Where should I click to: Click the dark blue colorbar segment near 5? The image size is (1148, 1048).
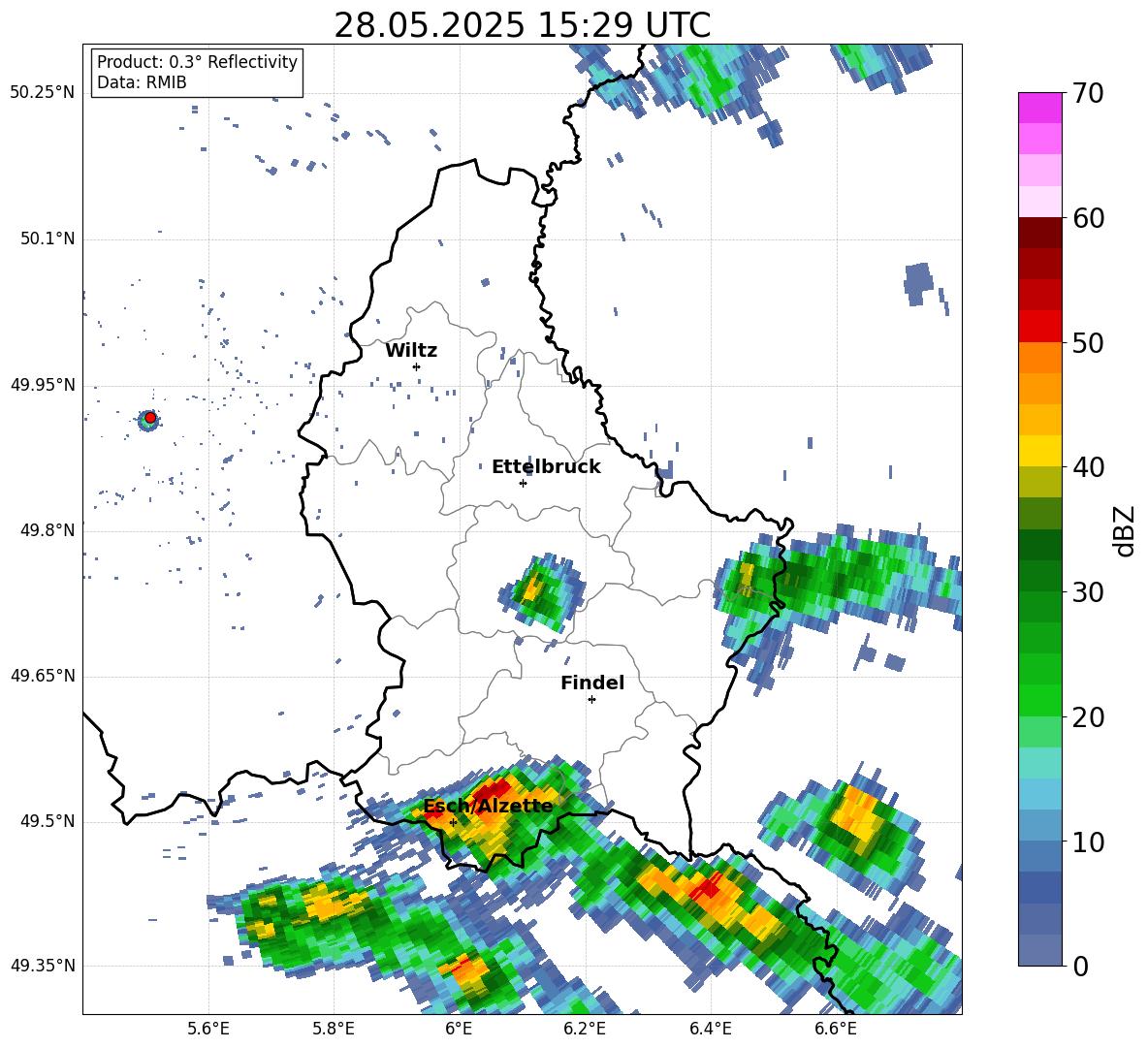point(1039,887)
